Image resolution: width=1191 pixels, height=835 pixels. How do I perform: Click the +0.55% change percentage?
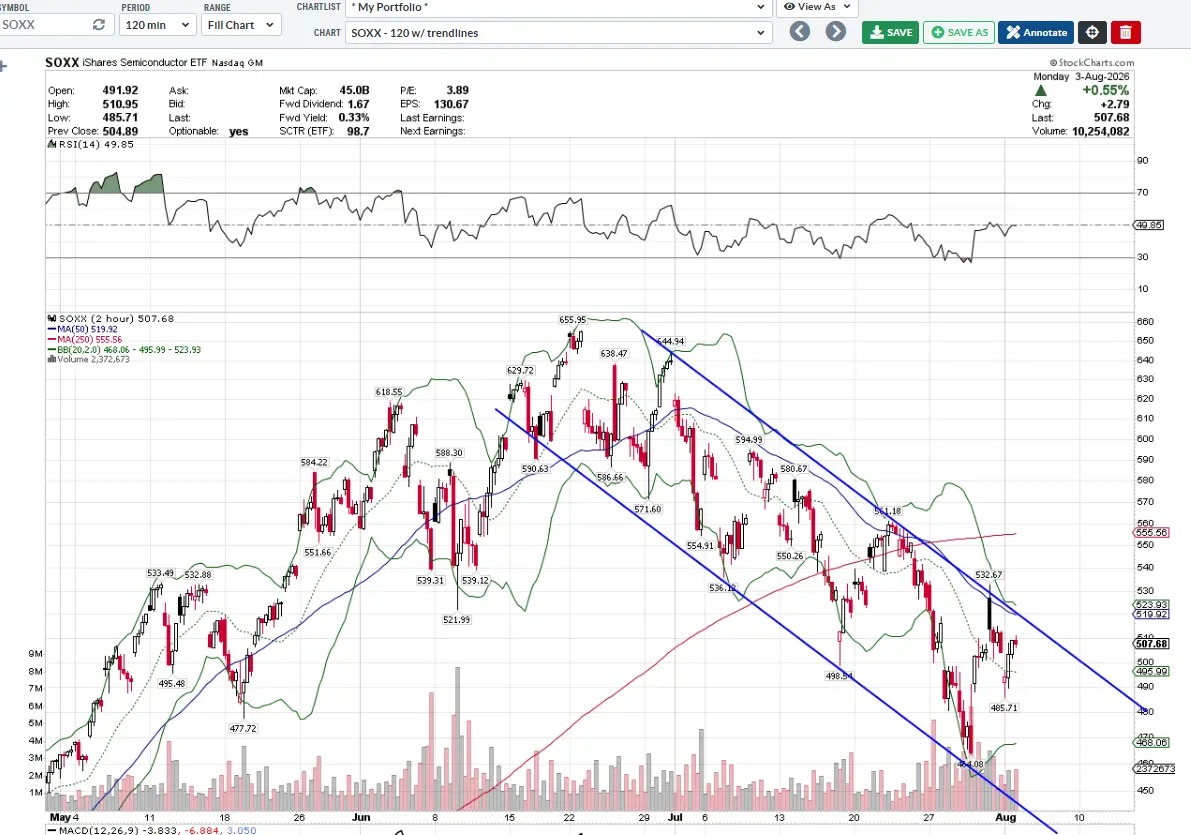click(x=1105, y=90)
